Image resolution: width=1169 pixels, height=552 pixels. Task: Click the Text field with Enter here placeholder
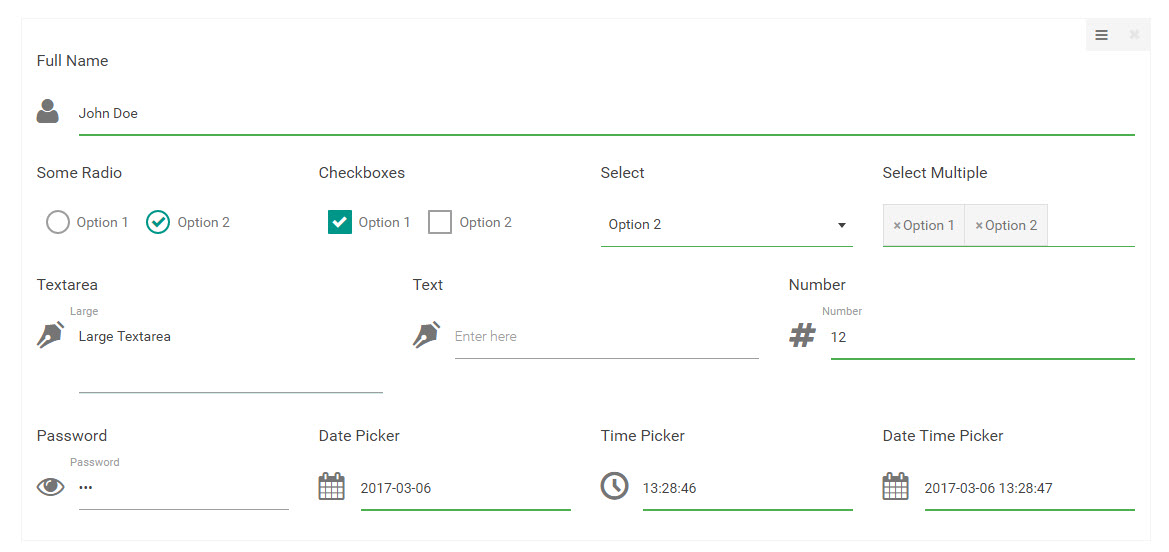pyautogui.click(x=607, y=336)
